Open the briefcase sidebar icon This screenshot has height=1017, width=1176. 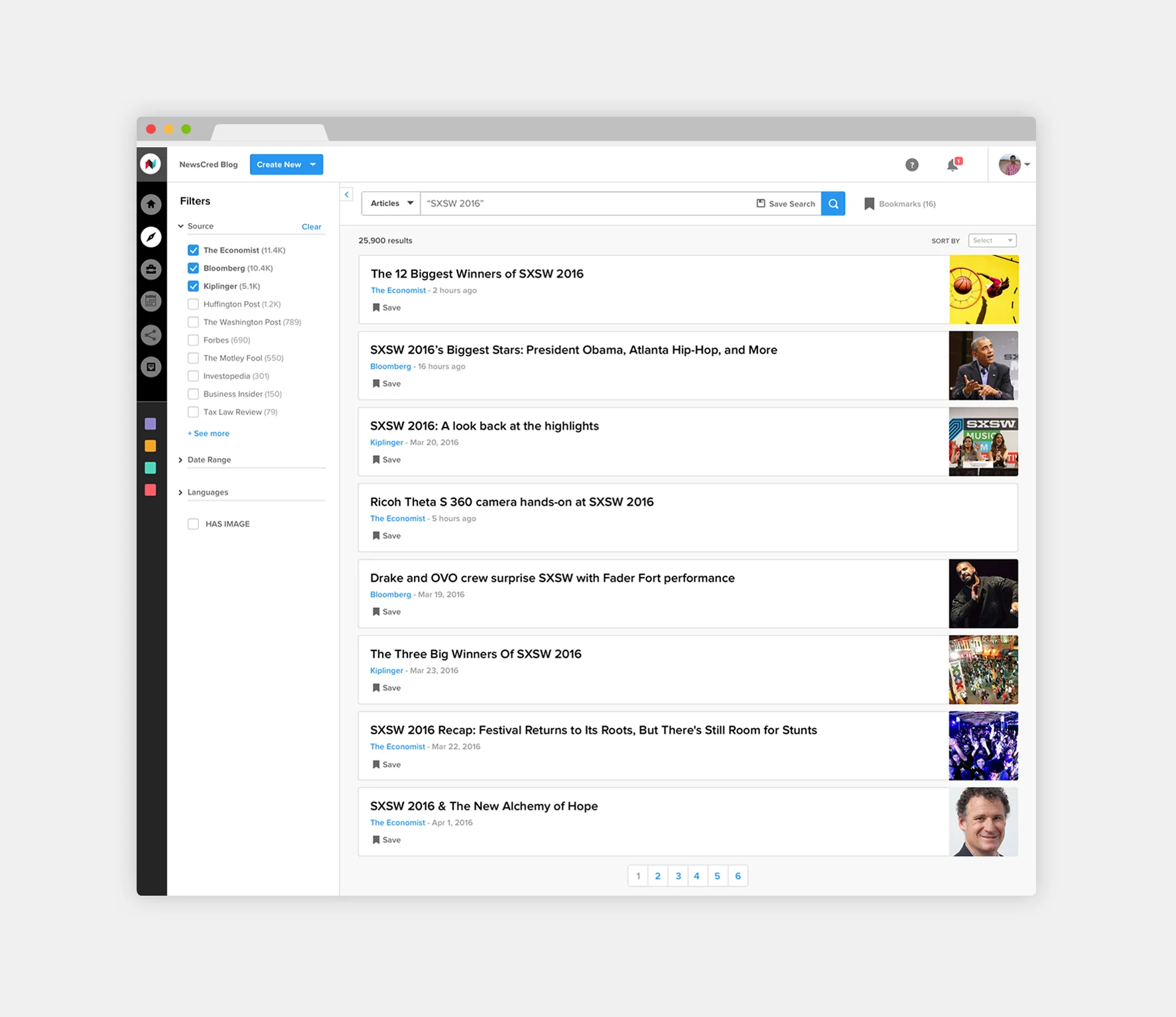151,269
